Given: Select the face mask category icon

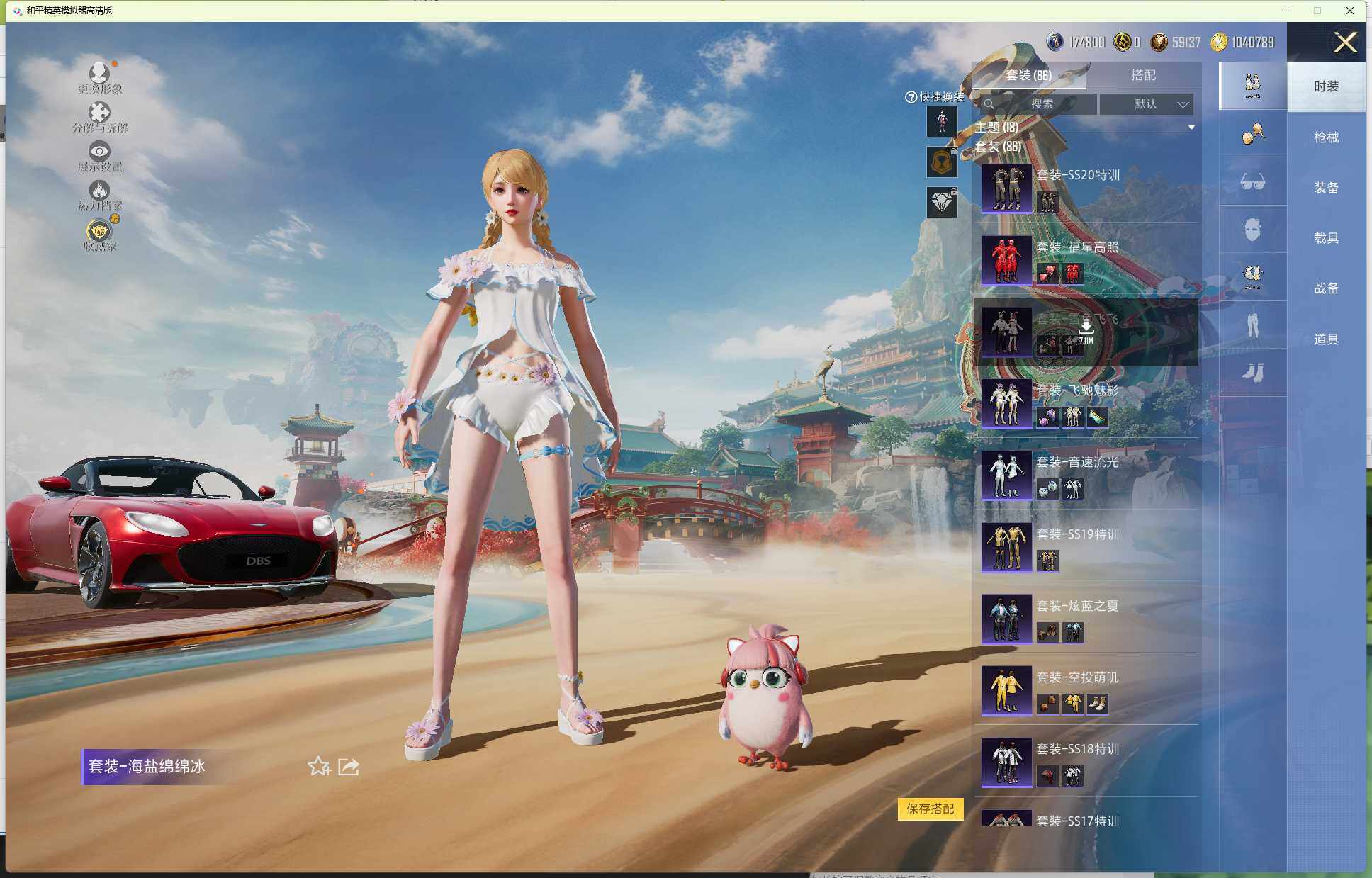Looking at the screenshot, I should pyautogui.click(x=1252, y=230).
